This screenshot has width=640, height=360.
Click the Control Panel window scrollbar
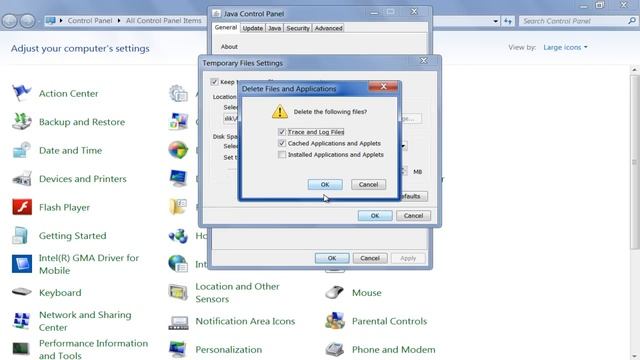(x=634, y=161)
